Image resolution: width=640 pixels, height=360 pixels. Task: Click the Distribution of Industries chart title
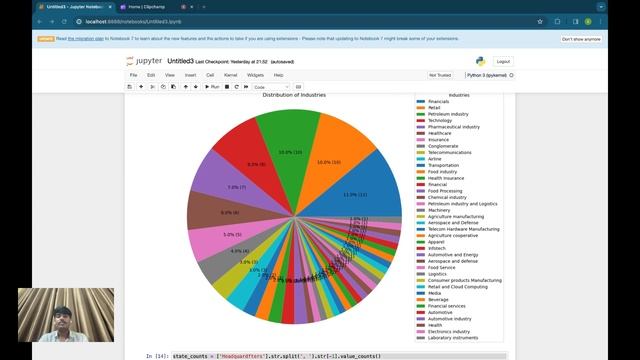tap(294, 95)
